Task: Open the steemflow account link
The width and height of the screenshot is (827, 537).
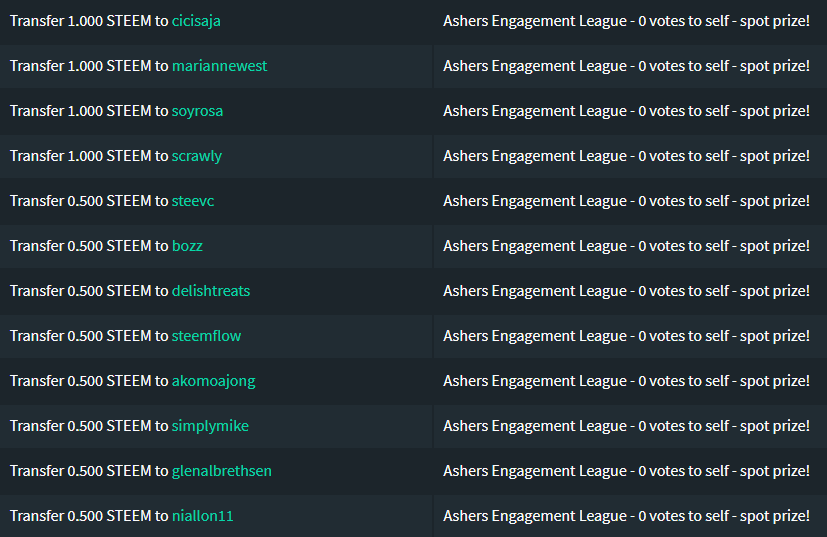Action: click(206, 336)
